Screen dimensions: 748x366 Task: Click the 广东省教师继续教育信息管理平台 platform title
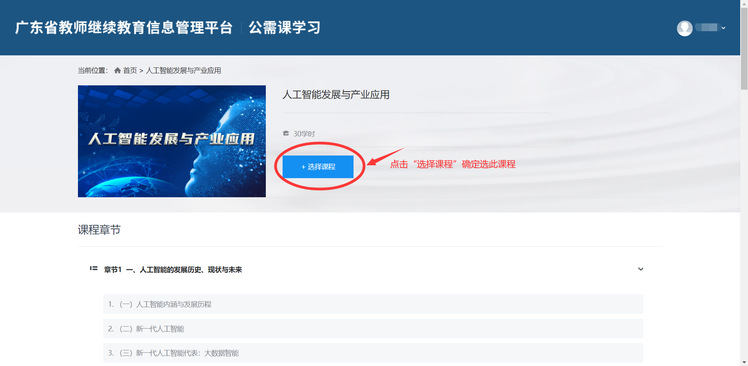coord(124,28)
